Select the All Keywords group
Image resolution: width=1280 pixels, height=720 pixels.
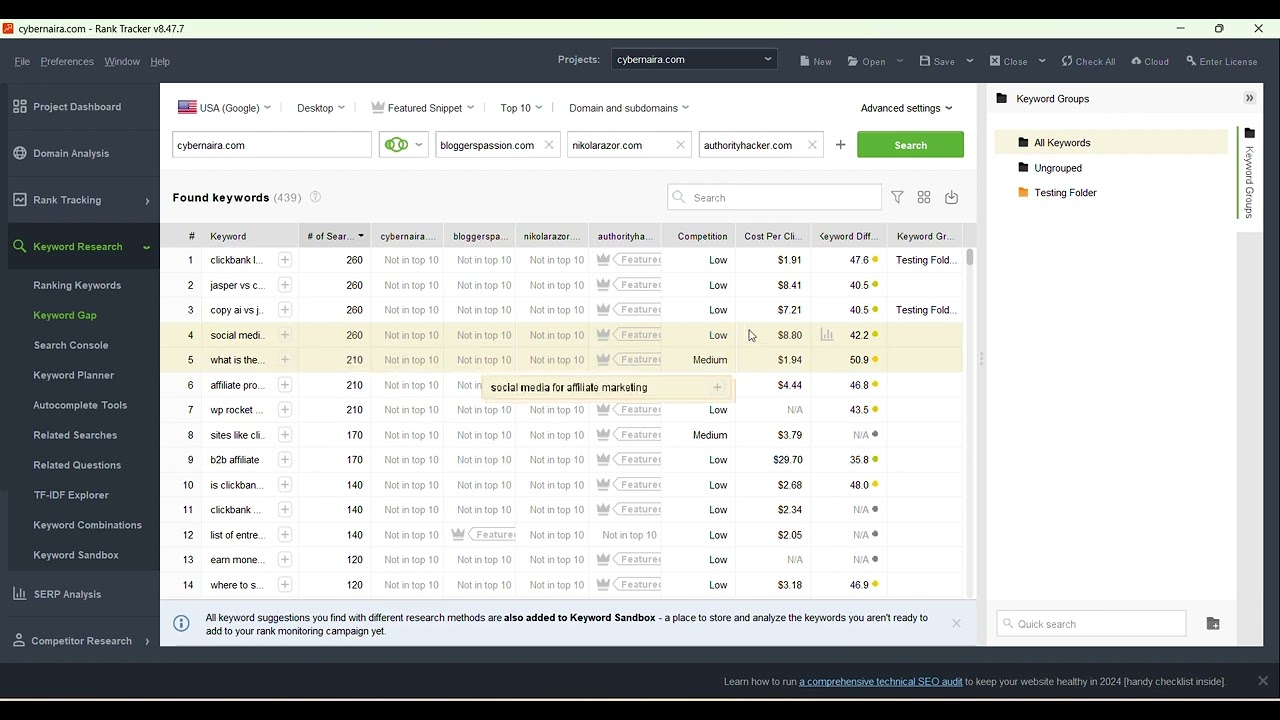(x=1111, y=143)
